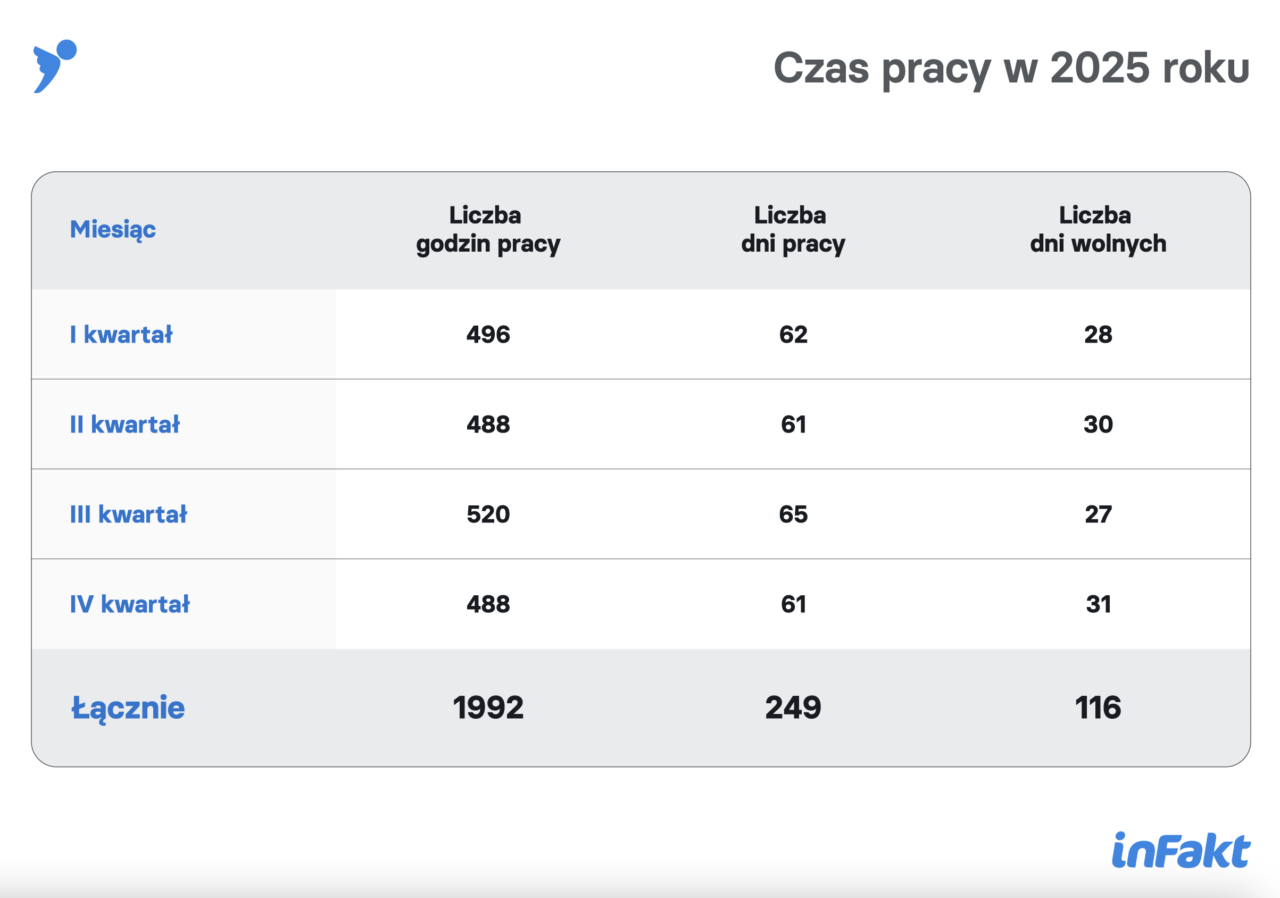Click the blue winged logo icon
The height and width of the screenshot is (898, 1280).
(55, 67)
